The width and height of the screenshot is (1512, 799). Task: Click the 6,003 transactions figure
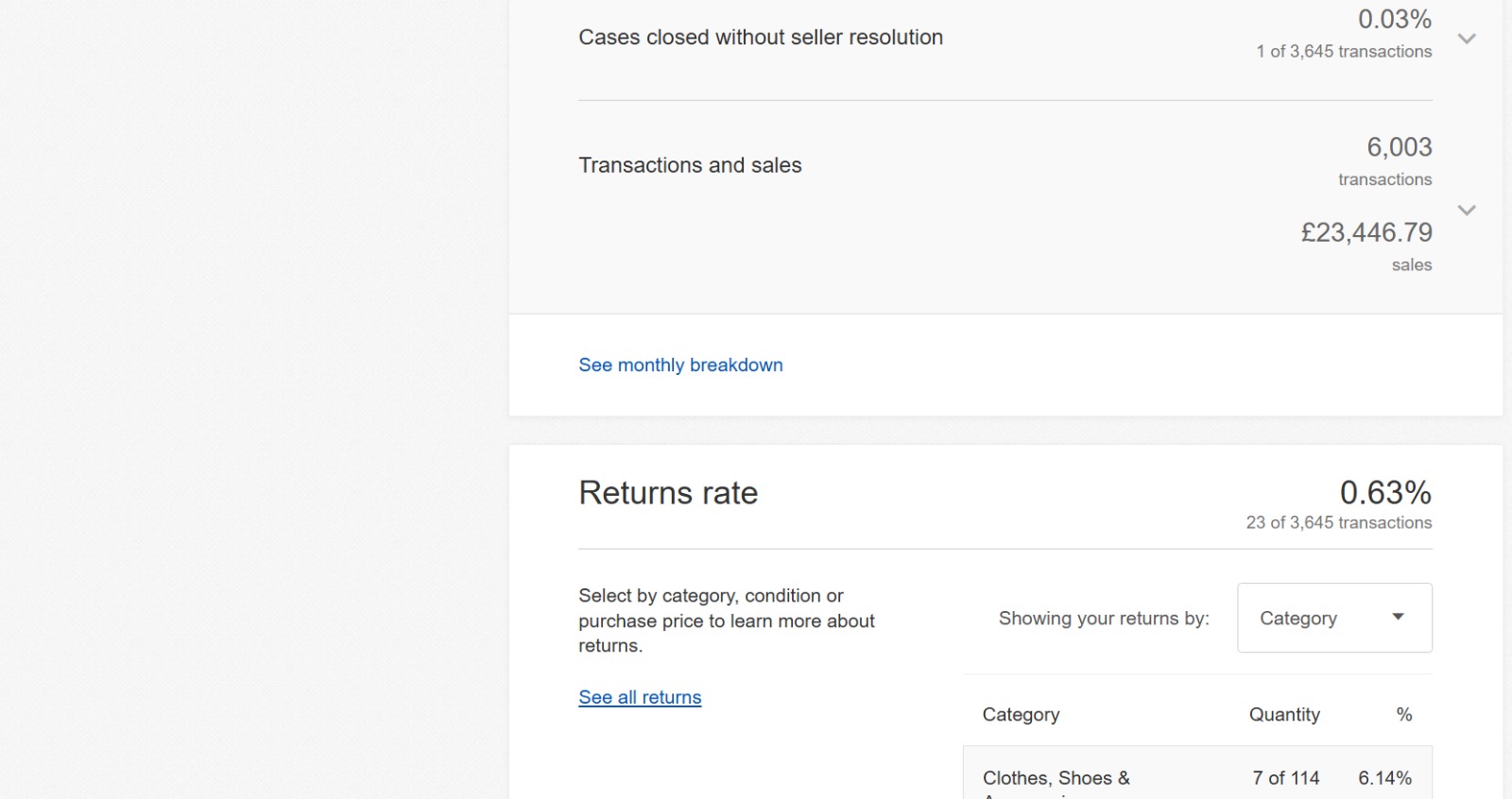[1399, 147]
